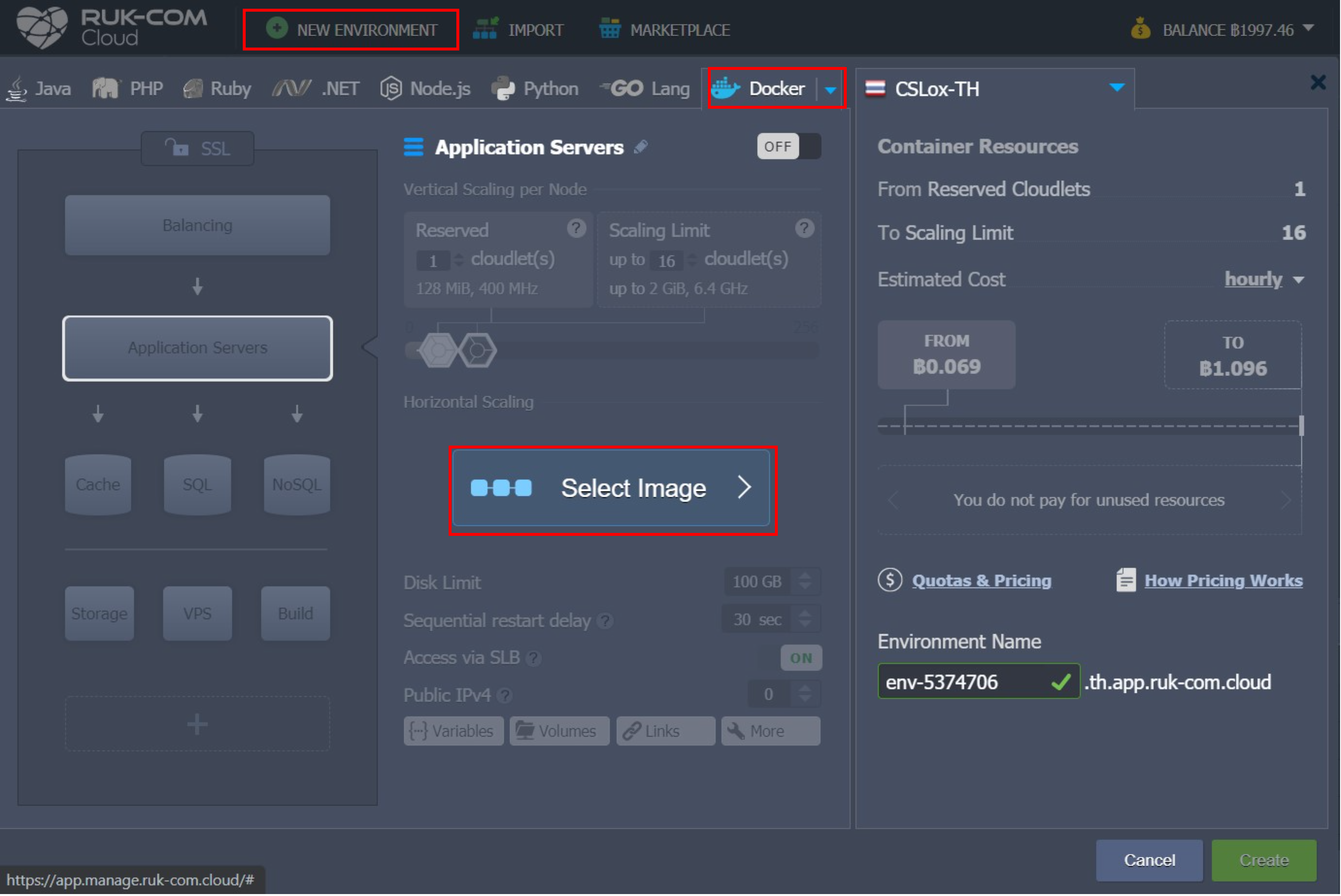The width and height of the screenshot is (1341, 896).
Task: Open the Volumes settings
Action: click(x=559, y=731)
